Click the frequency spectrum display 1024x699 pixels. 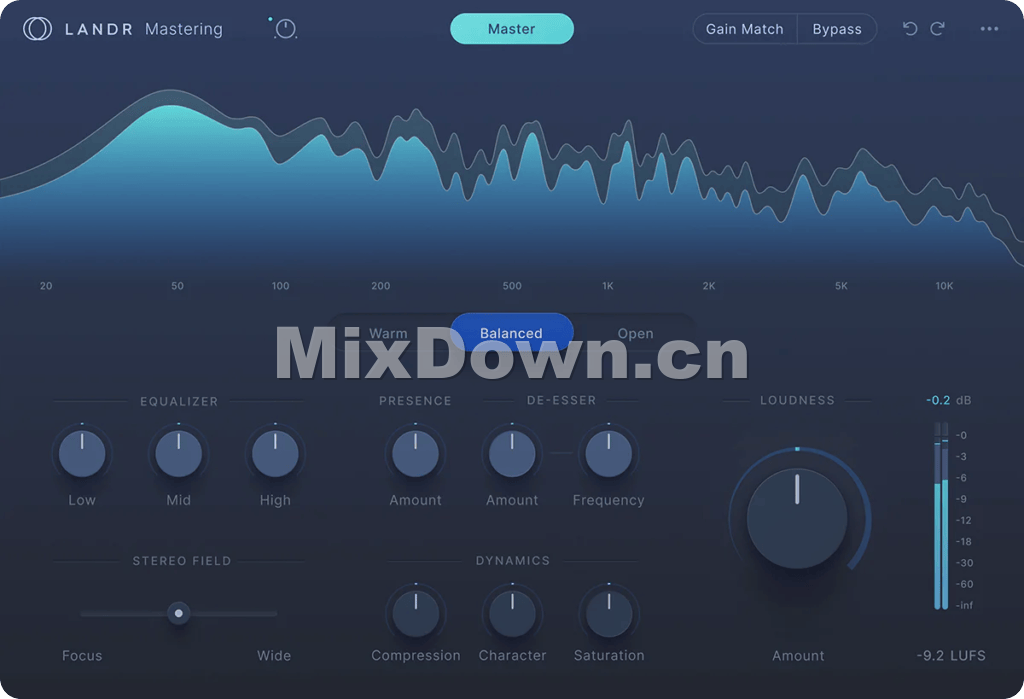point(512,180)
